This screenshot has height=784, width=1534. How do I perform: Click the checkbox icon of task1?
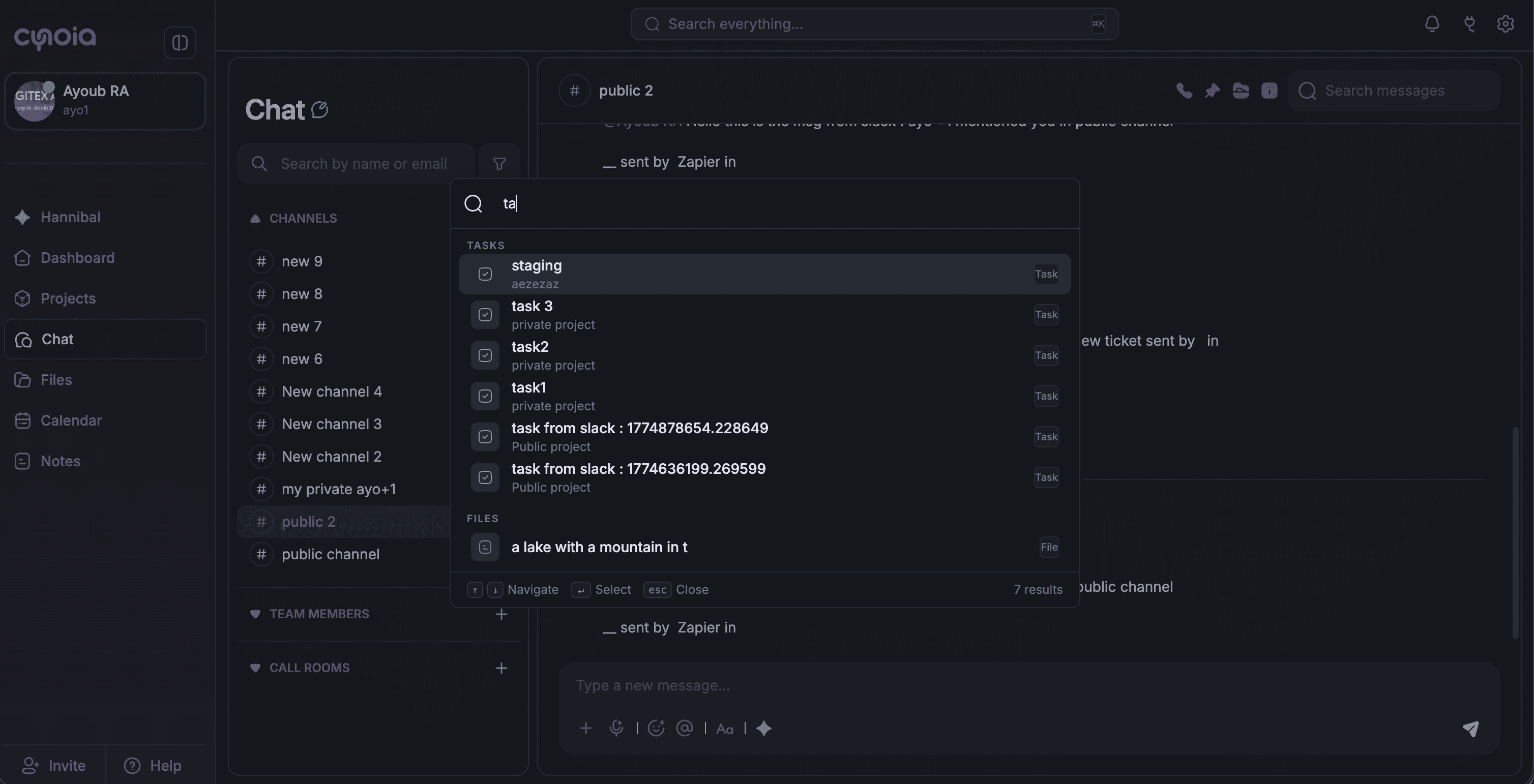485,396
